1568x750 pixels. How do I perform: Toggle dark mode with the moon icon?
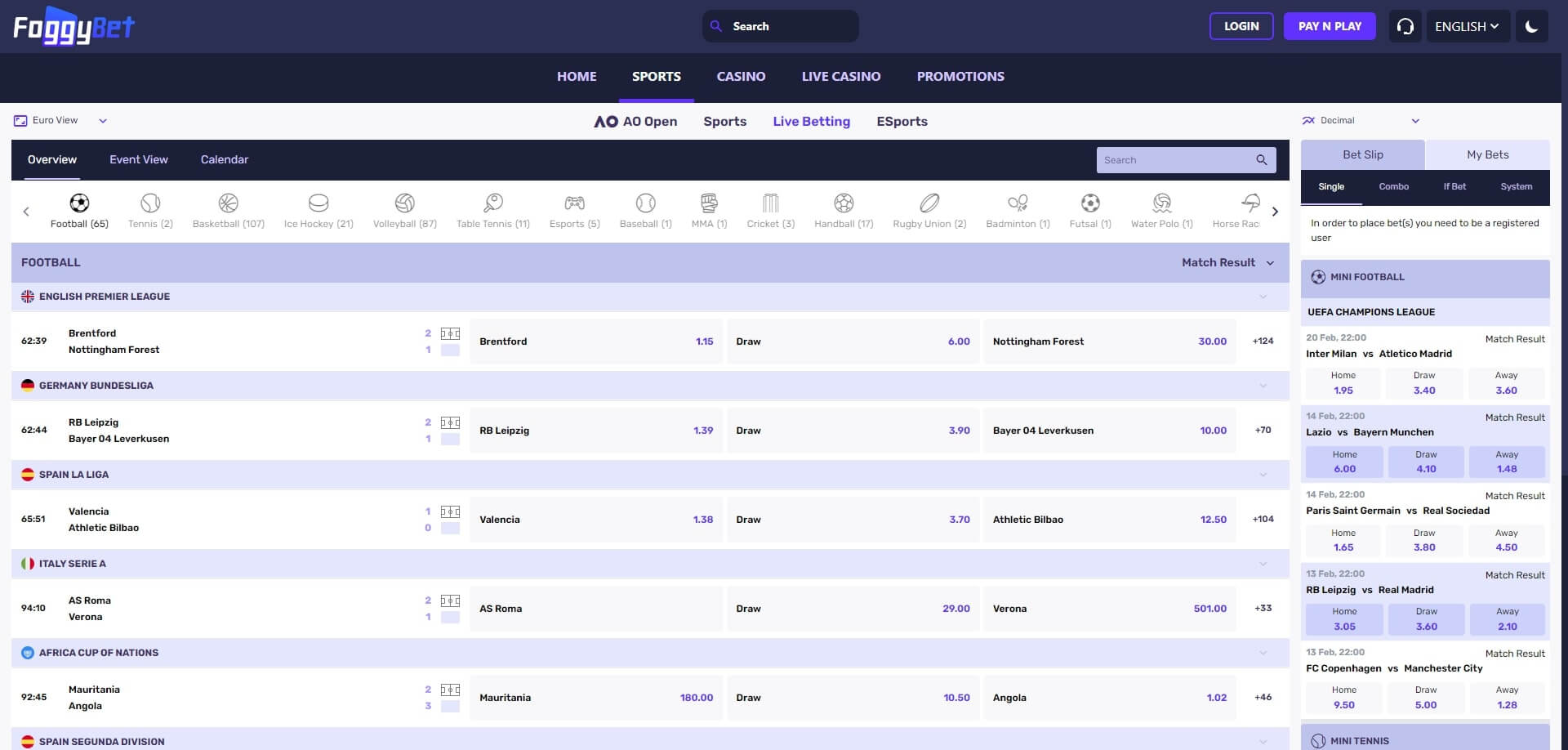1532,25
